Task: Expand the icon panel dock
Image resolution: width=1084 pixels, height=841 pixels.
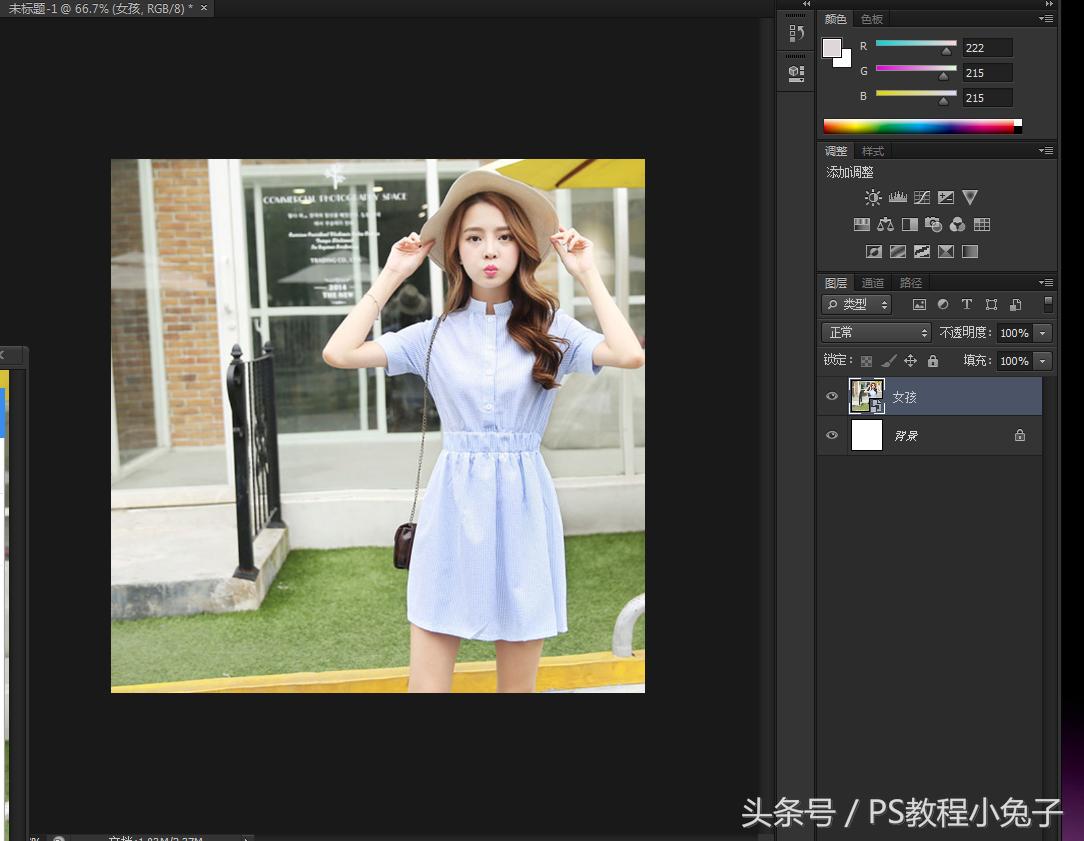Action: tap(806, 4)
